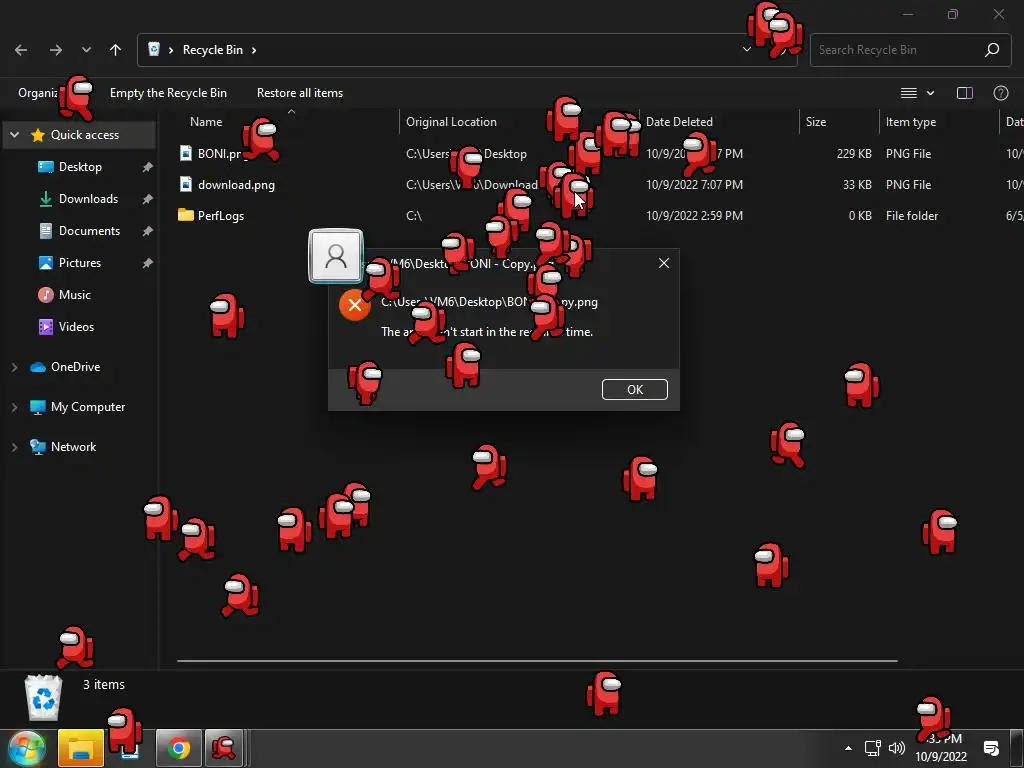Expand the Network tree node

(14, 447)
